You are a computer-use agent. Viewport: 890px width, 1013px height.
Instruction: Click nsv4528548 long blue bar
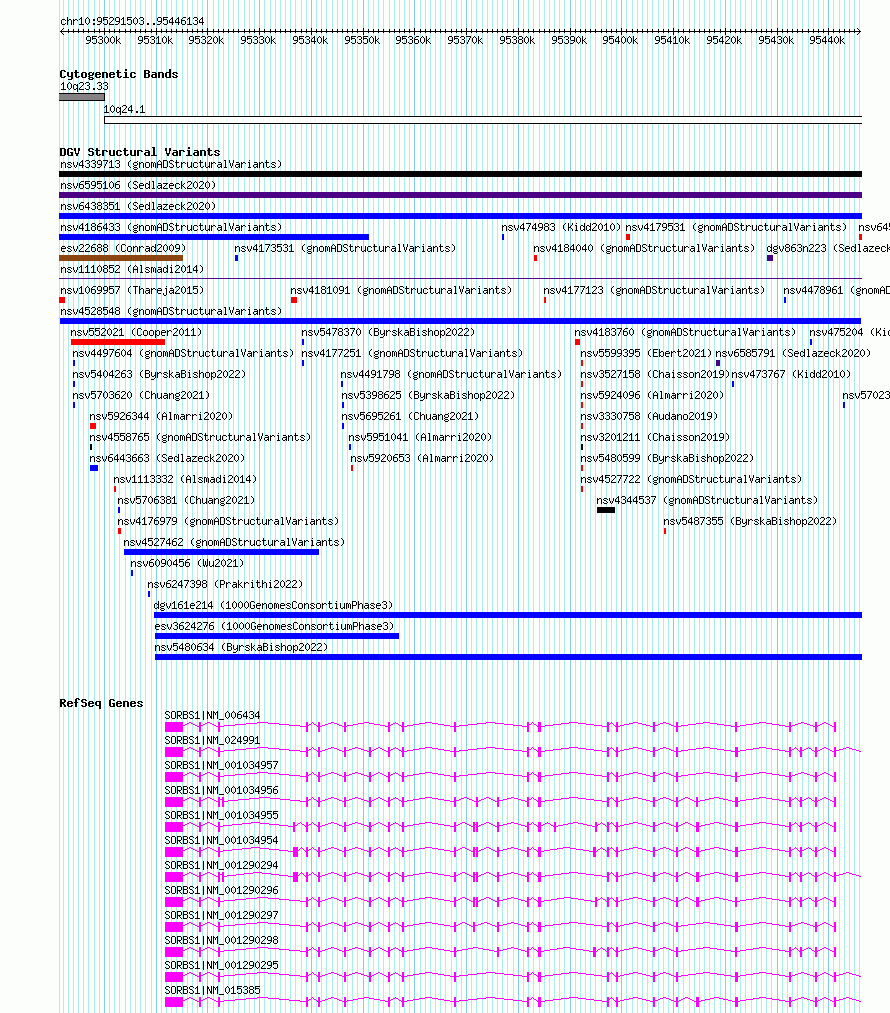(x=461, y=320)
